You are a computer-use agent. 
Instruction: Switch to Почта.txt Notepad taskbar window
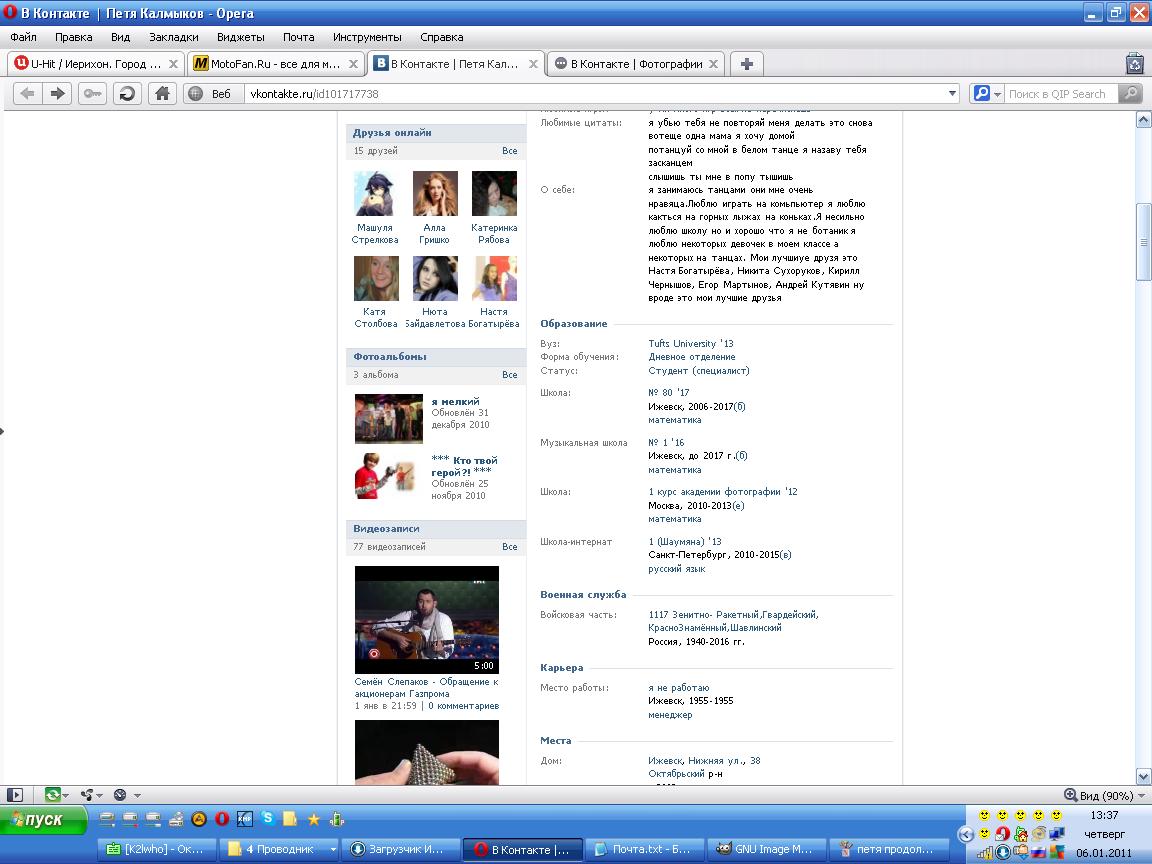click(x=644, y=849)
